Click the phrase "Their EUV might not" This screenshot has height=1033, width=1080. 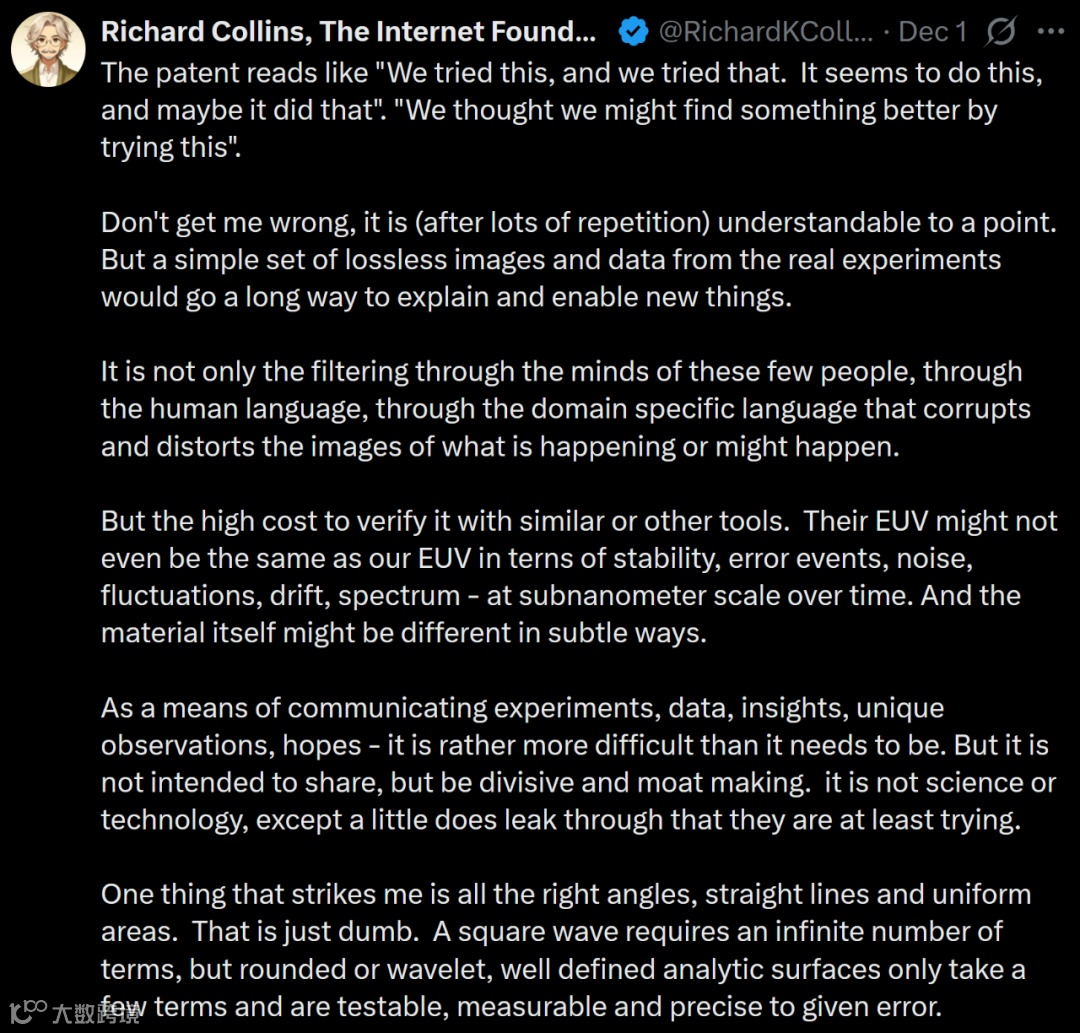[930, 521]
